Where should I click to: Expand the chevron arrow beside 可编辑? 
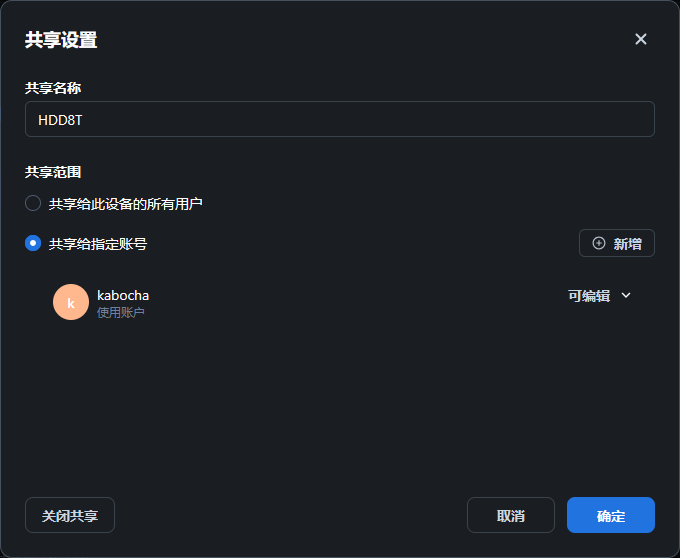627,295
